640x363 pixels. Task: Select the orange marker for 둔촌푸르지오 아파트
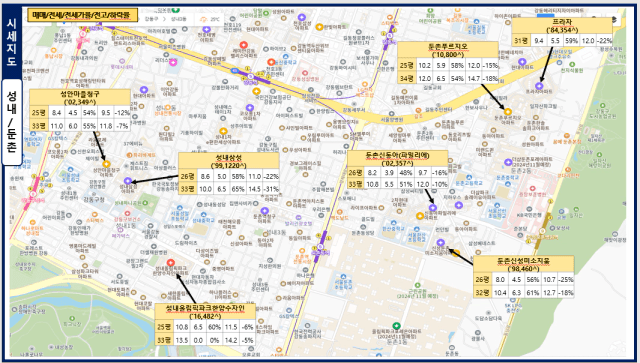tap(508, 111)
